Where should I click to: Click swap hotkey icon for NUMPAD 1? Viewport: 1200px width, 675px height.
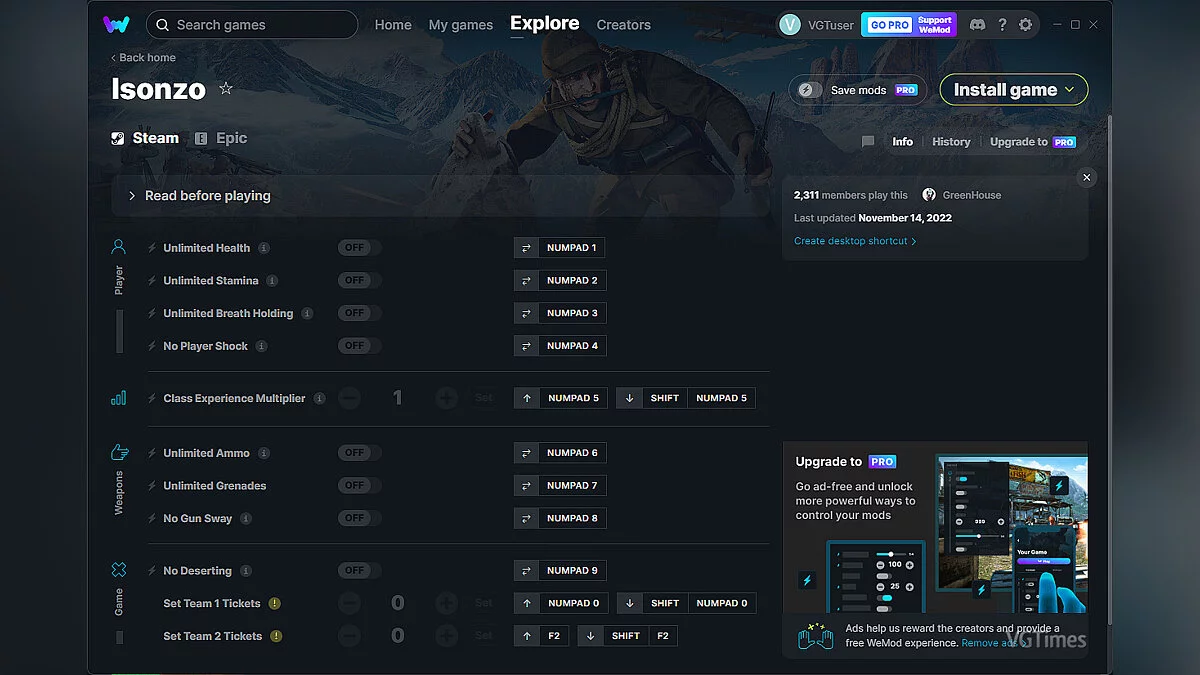(x=526, y=248)
